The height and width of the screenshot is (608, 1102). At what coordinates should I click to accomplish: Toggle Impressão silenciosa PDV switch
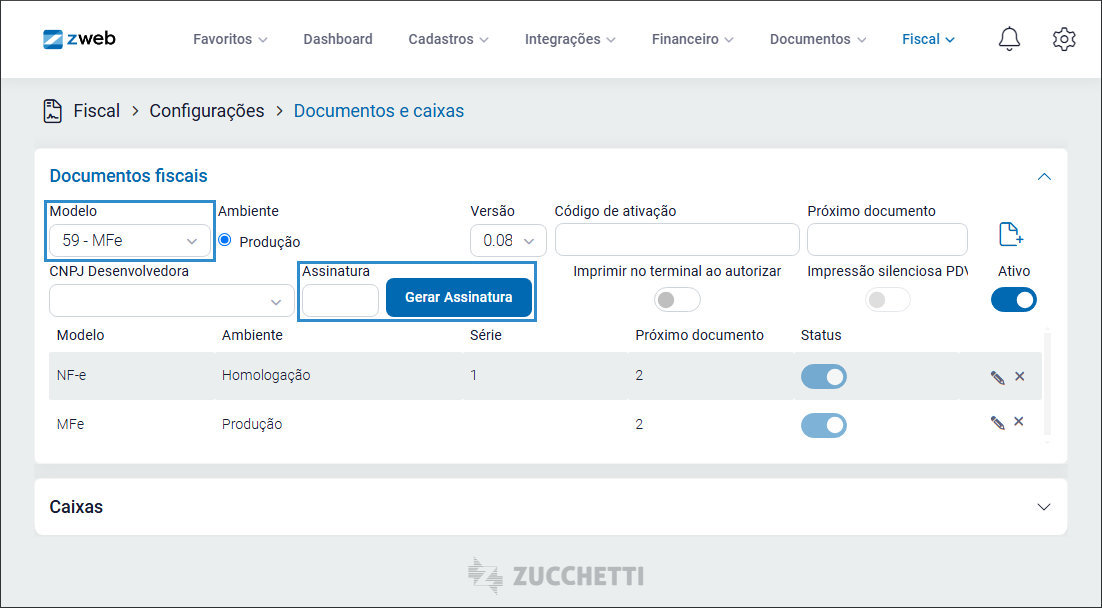click(x=888, y=300)
